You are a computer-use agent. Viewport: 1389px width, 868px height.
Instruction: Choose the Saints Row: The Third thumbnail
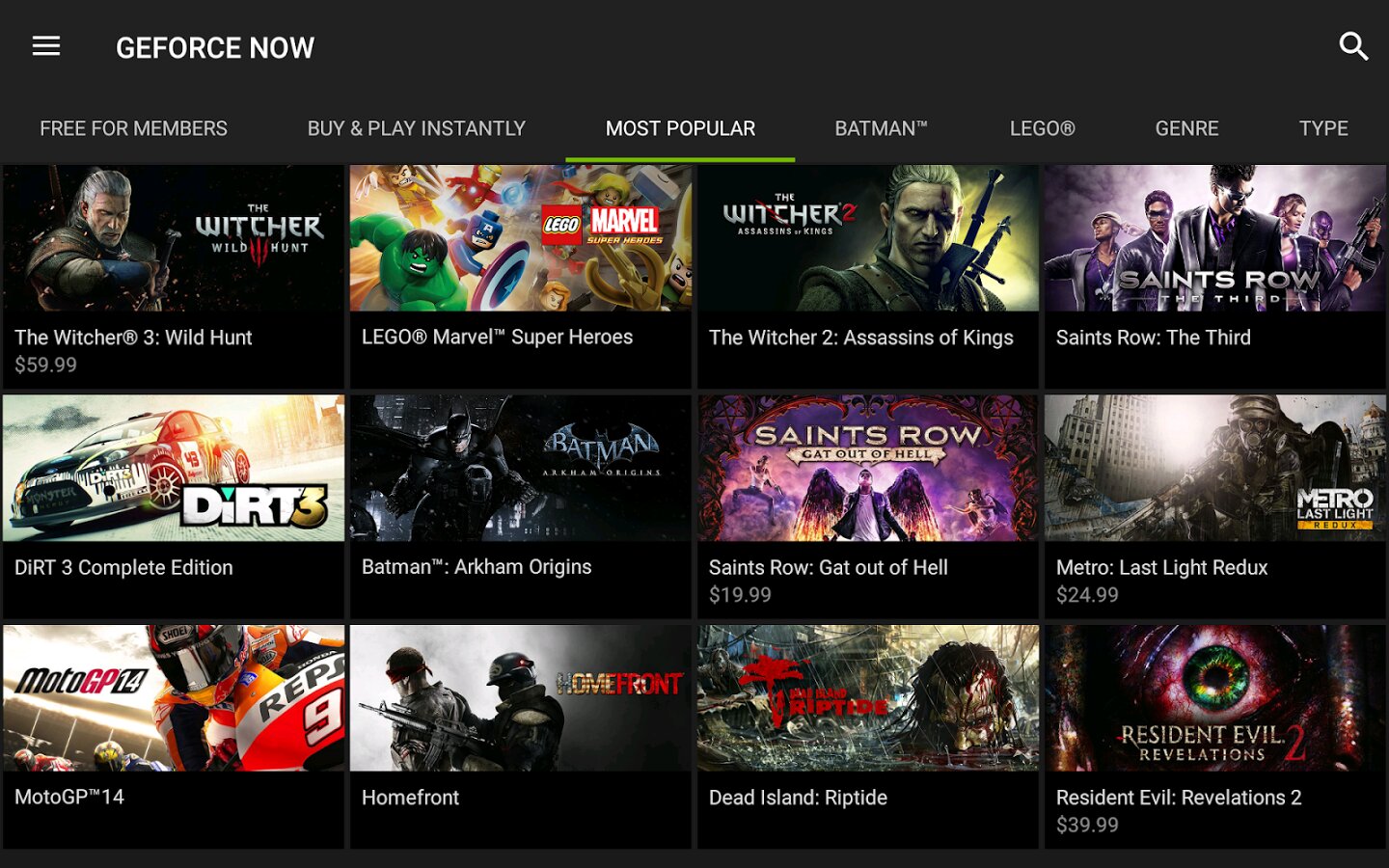pos(1215,238)
